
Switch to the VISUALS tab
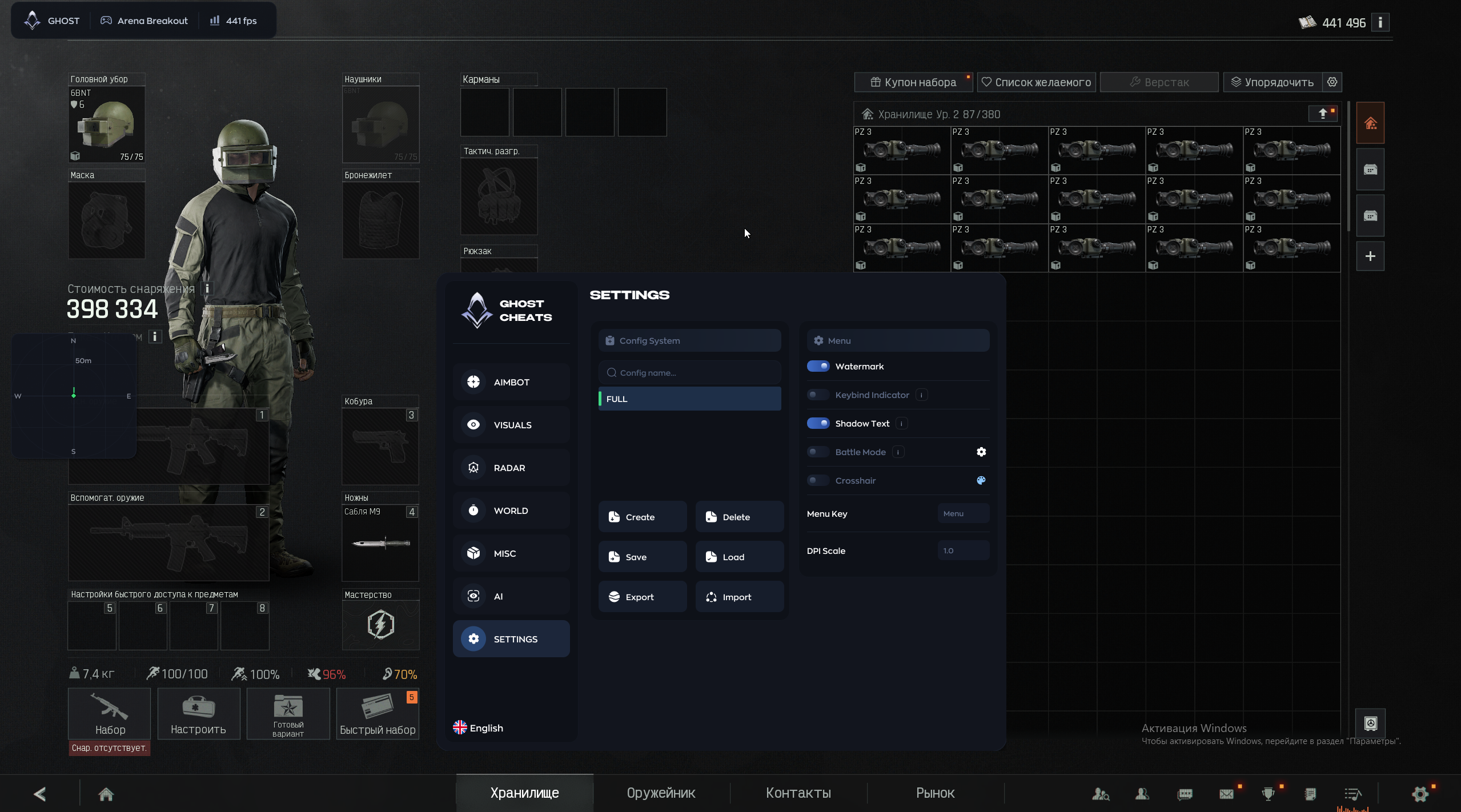tap(511, 425)
